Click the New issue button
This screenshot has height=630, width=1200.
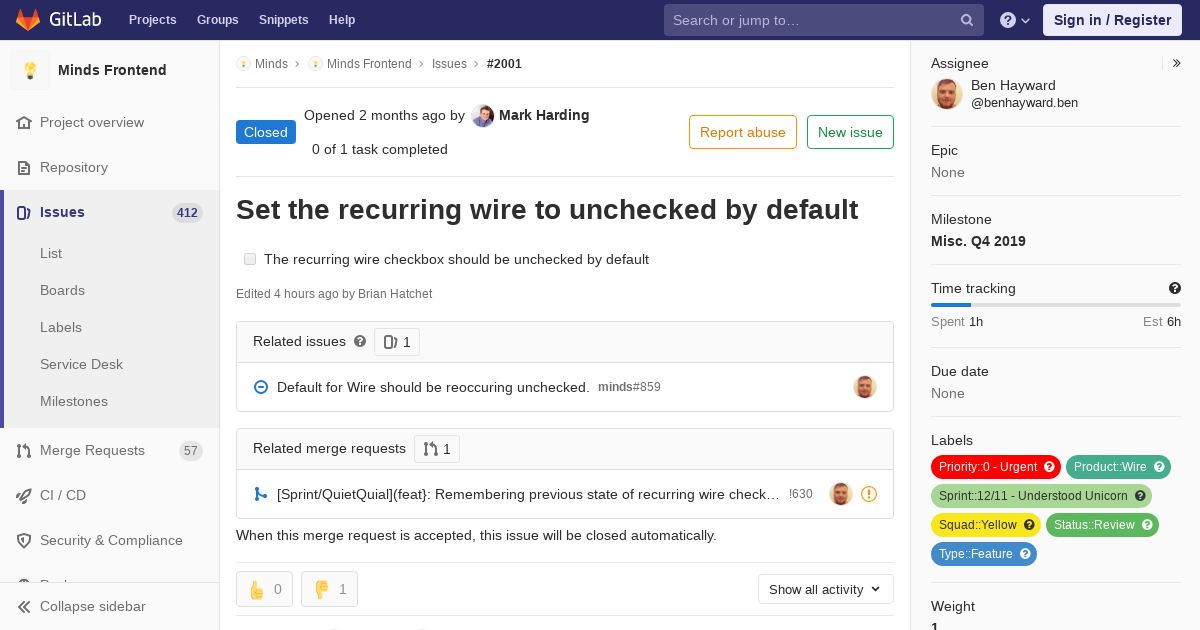(850, 132)
